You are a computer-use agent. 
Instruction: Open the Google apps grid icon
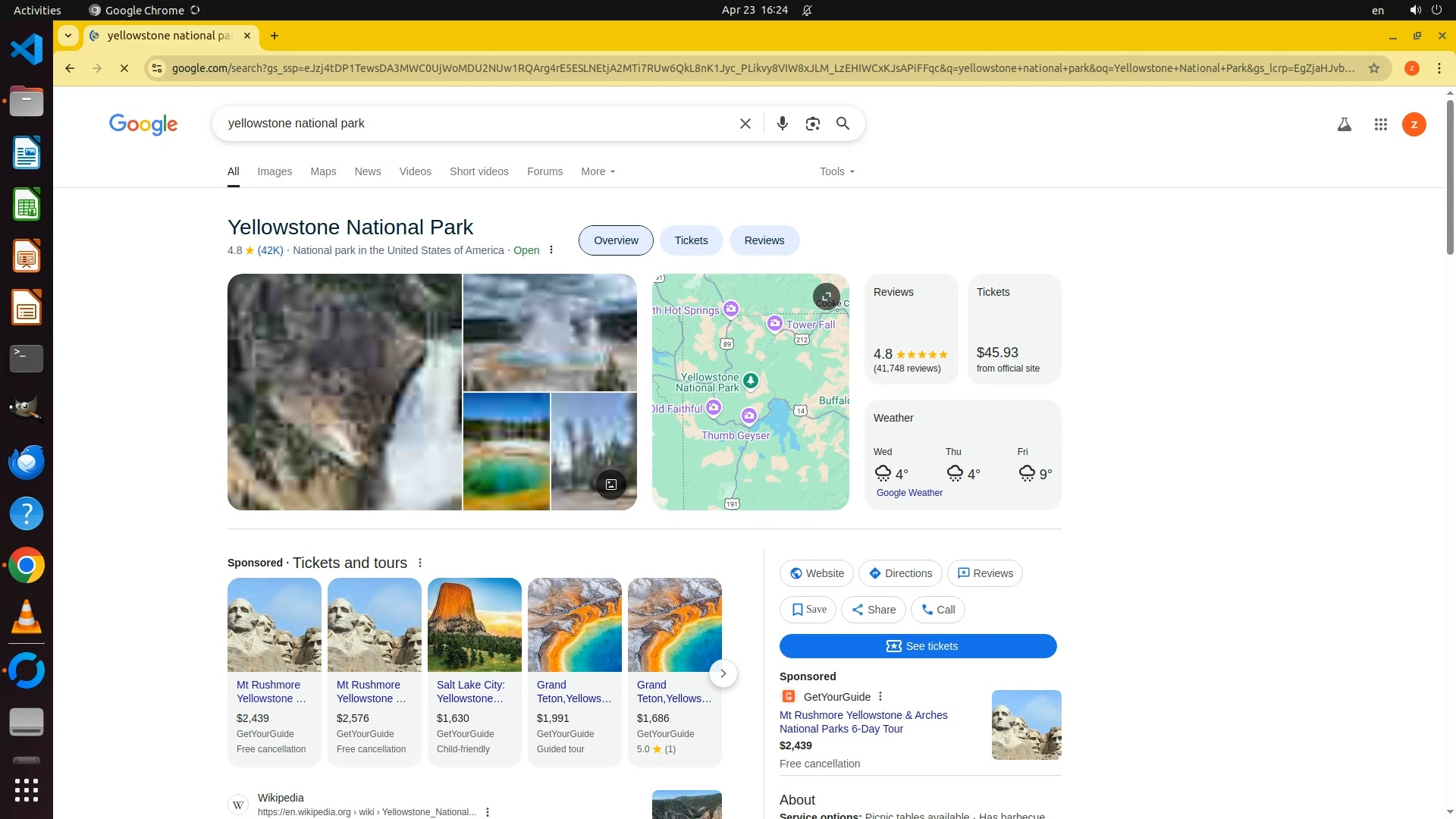pyautogui.click(x=1380, y=124)
